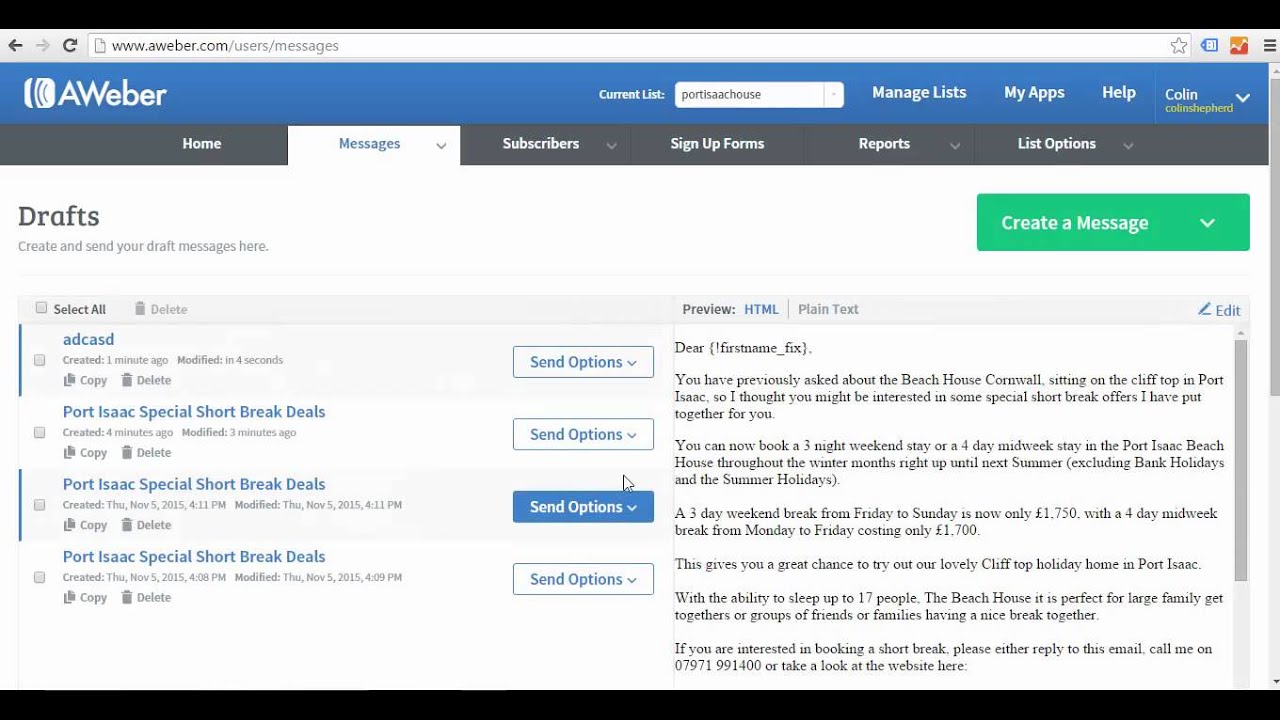Open the draft title created 4 minutes ago
This screenshot has width=1280, height=720.
pos(194,412)
